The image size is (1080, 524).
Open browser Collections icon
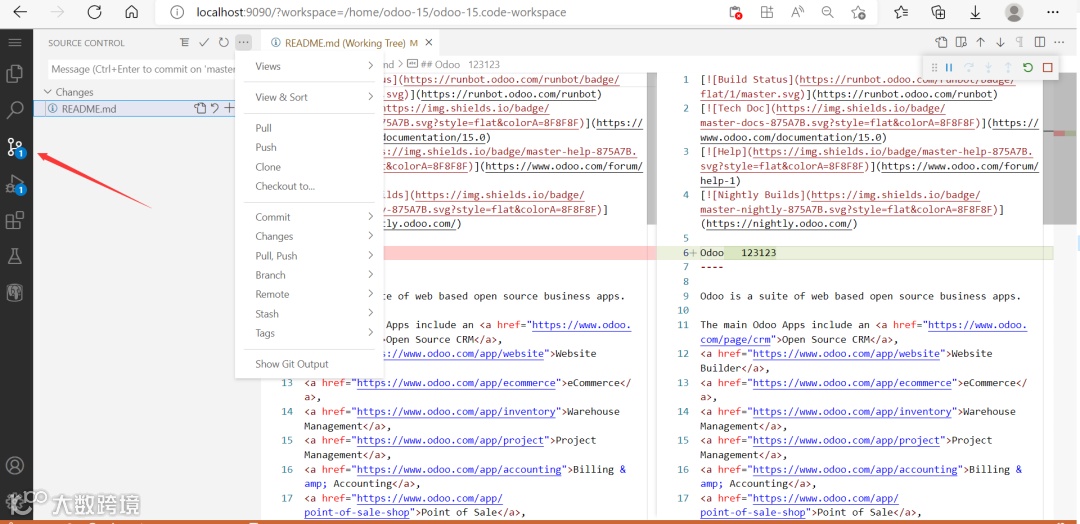pyautogui.click(x=937, y=12)
